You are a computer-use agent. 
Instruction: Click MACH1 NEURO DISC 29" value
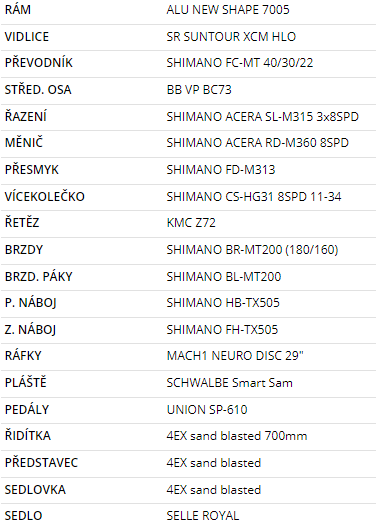(x=235, y=356)
